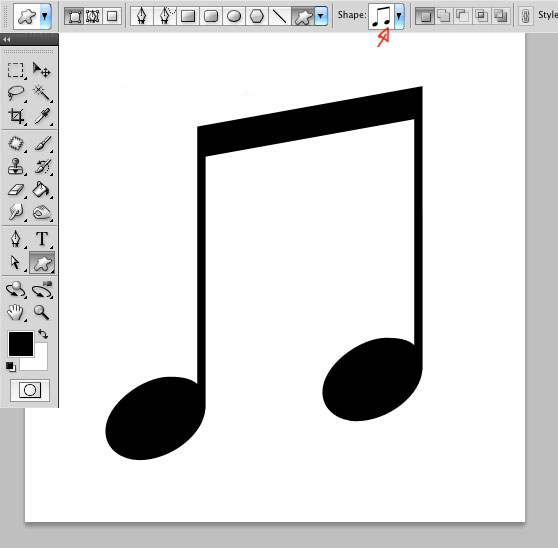Image resolution: width=558 pixels, height=548 pixels.
Task: Select the Crop tool
Action: tap(16, 116)
